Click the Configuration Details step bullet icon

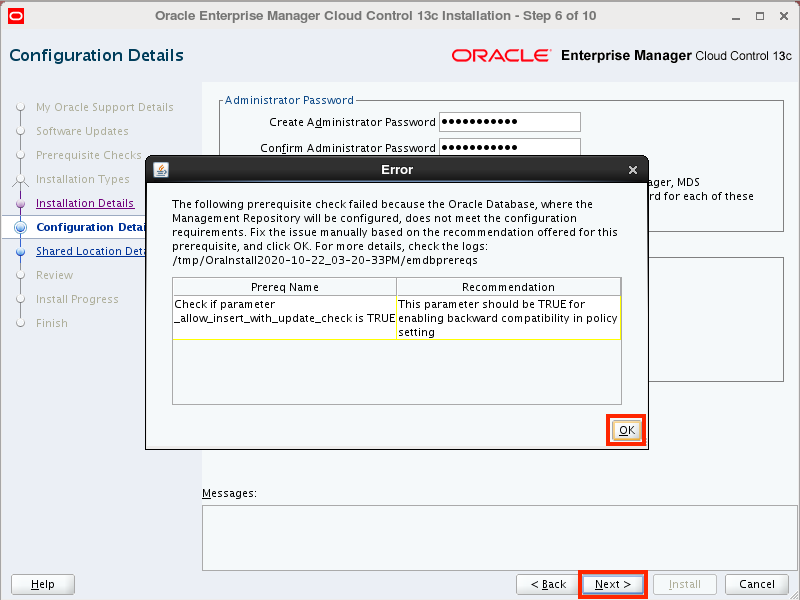click(x=20, y=227)
